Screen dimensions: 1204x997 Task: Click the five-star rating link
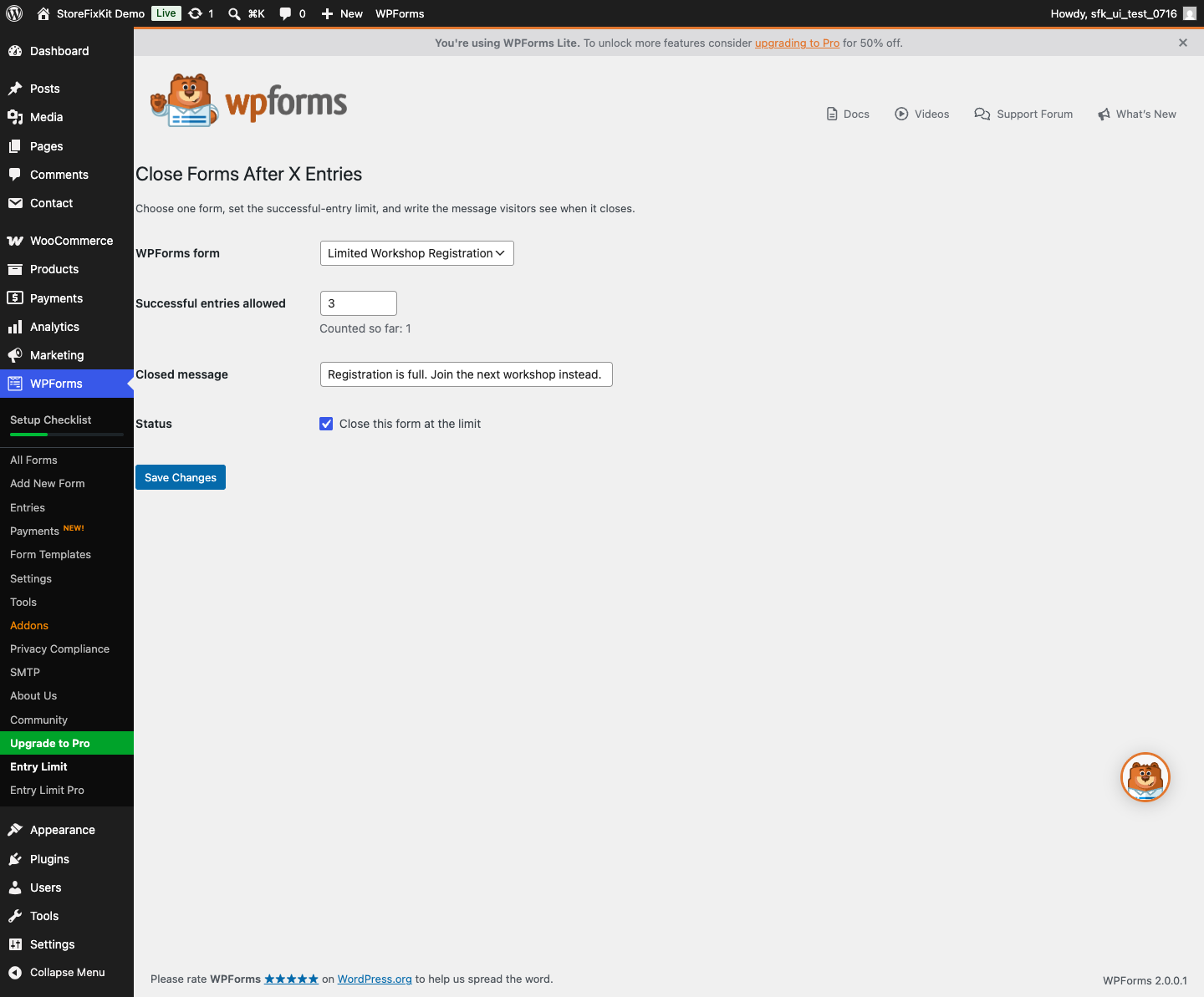(291, 979)
